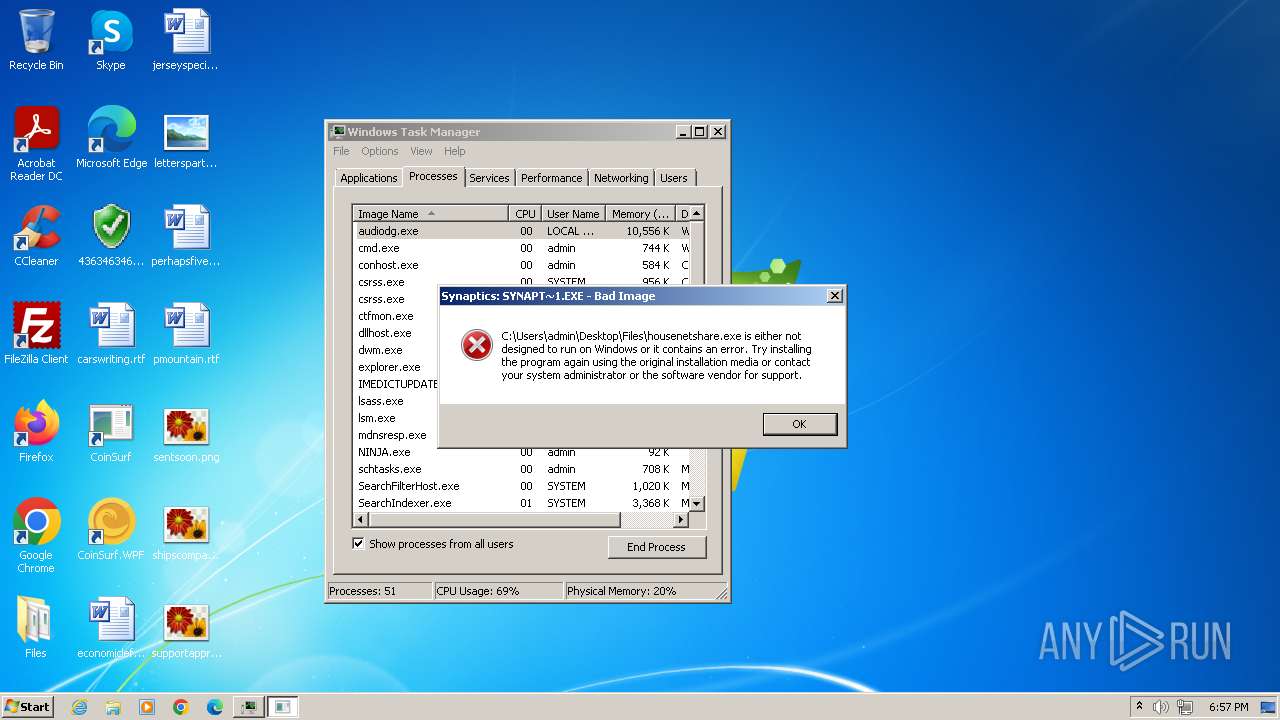Viewport: 1280px width, 720px height.
Task: Open the File menu in Task Manager
Action: [x=341, y=151]
